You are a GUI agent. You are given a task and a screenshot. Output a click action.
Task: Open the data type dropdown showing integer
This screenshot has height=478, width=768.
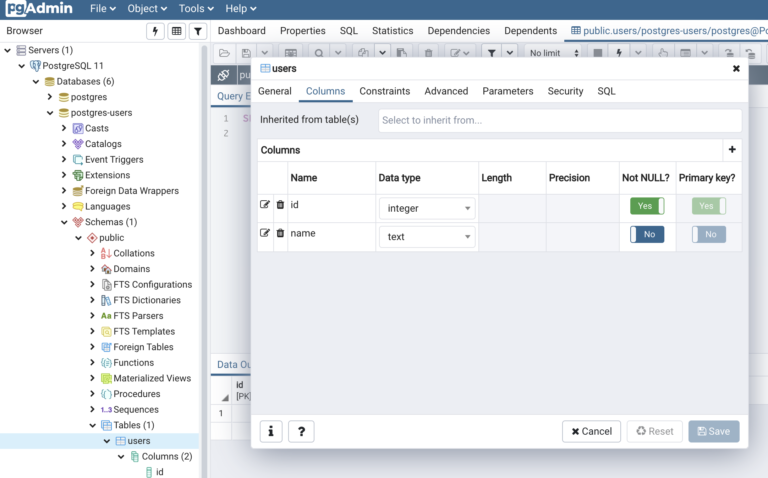426,208
